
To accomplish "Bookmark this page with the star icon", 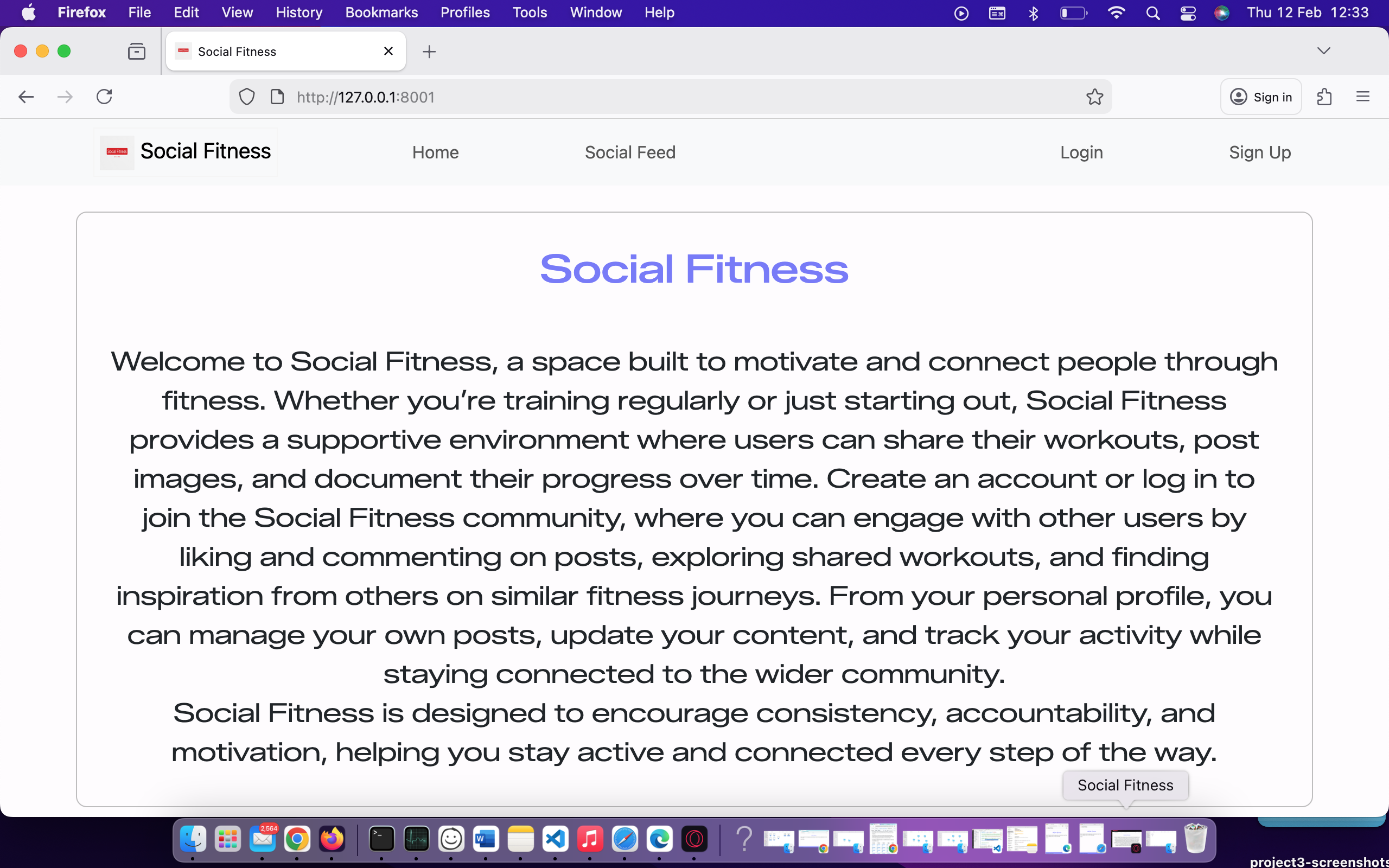I will pos(1094,97).
